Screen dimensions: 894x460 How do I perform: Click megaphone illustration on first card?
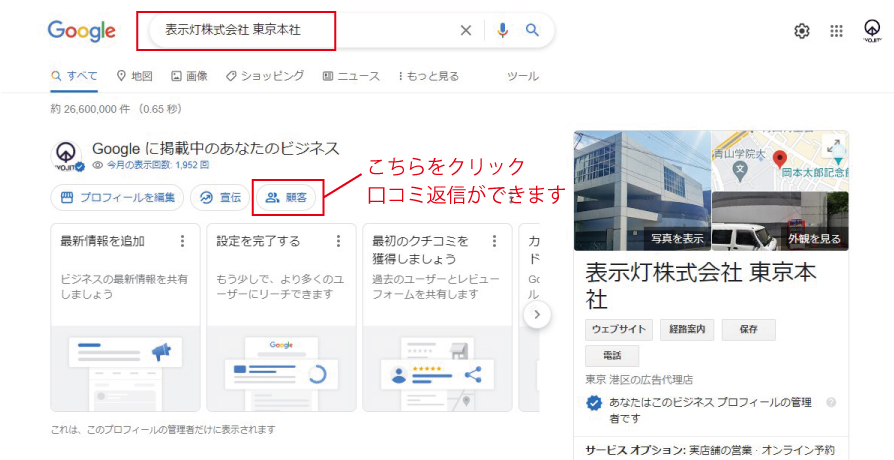(x=162, y=352)
